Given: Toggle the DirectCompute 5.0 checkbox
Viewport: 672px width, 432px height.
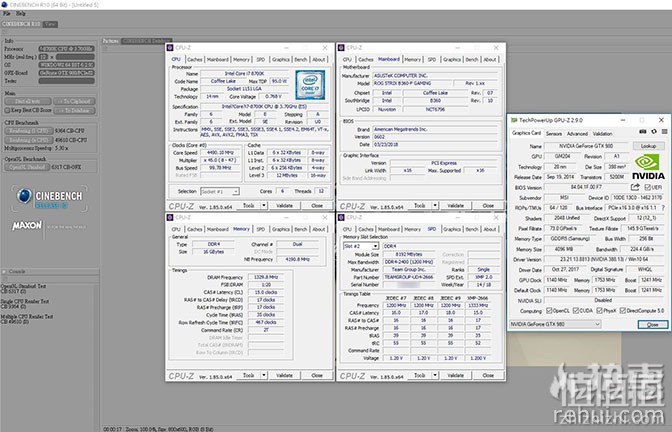Looking at the screenshot, I should pyautogui.click(x=623, y=310).
